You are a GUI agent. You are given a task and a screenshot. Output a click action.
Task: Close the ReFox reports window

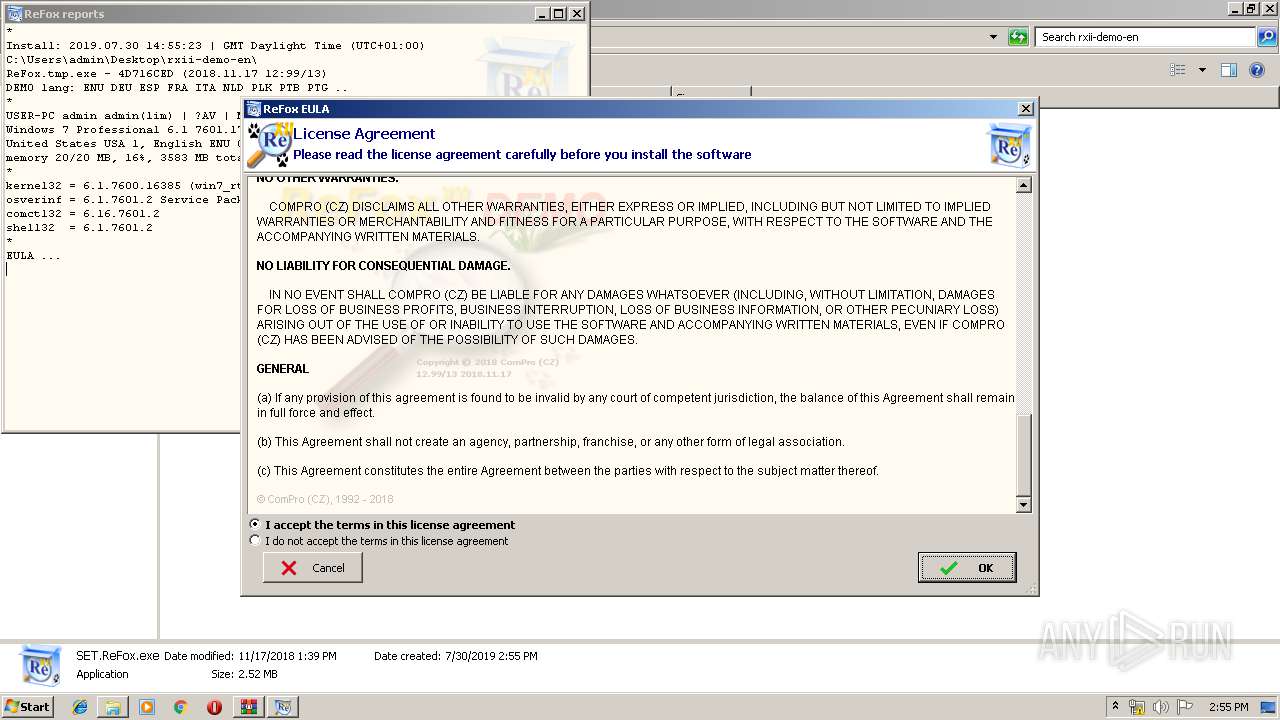[x=577, y=14]
